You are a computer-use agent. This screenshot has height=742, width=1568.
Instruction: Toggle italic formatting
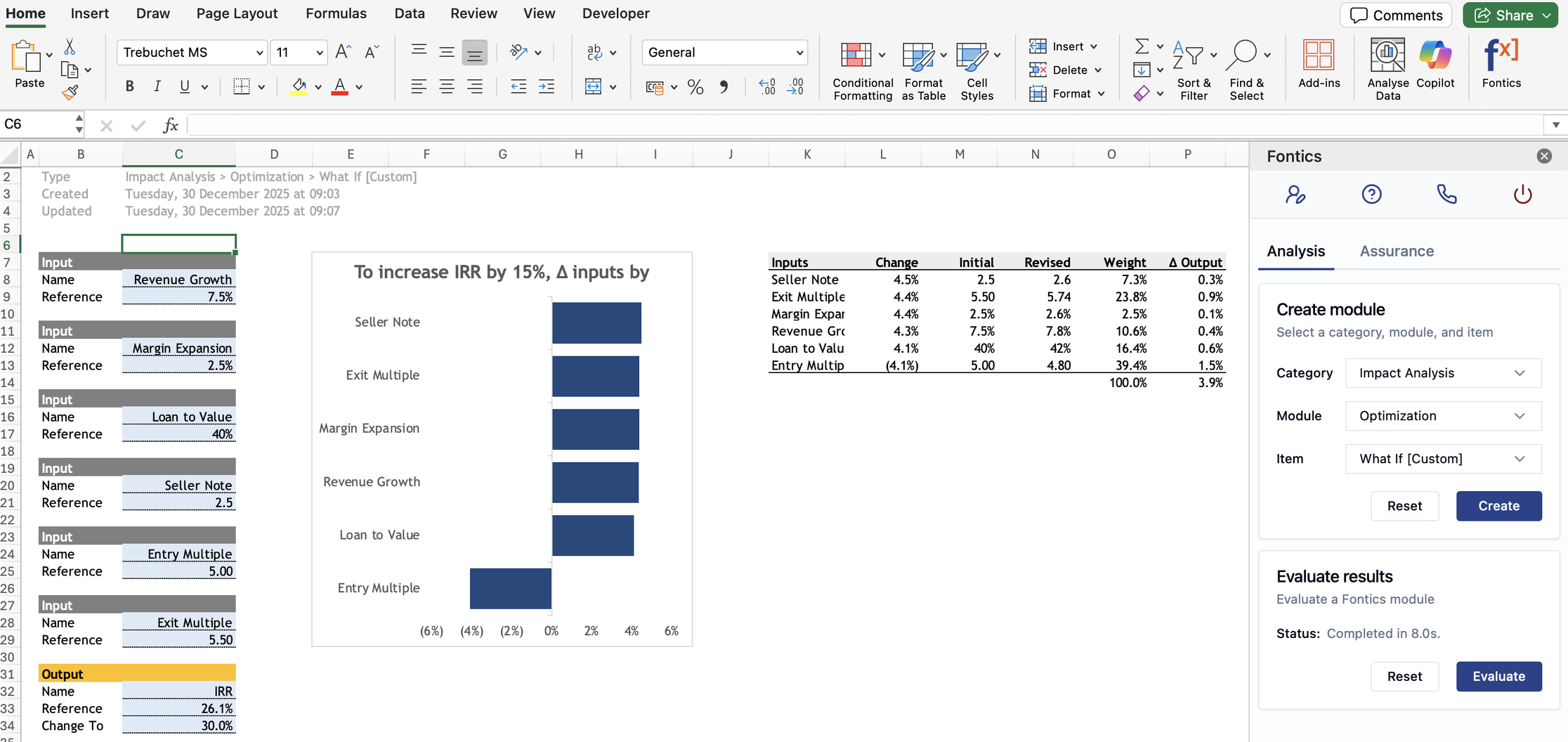click(157, 86)
